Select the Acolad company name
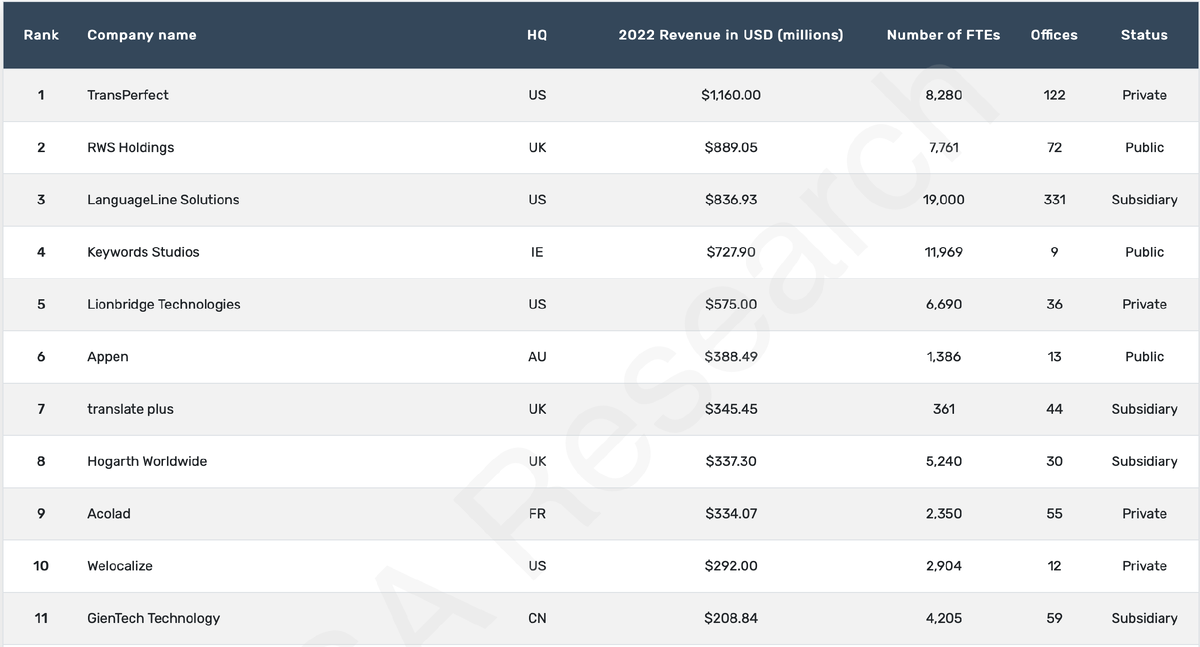The width and height of the screenshot is (1200, 647). tap(109, 514)
